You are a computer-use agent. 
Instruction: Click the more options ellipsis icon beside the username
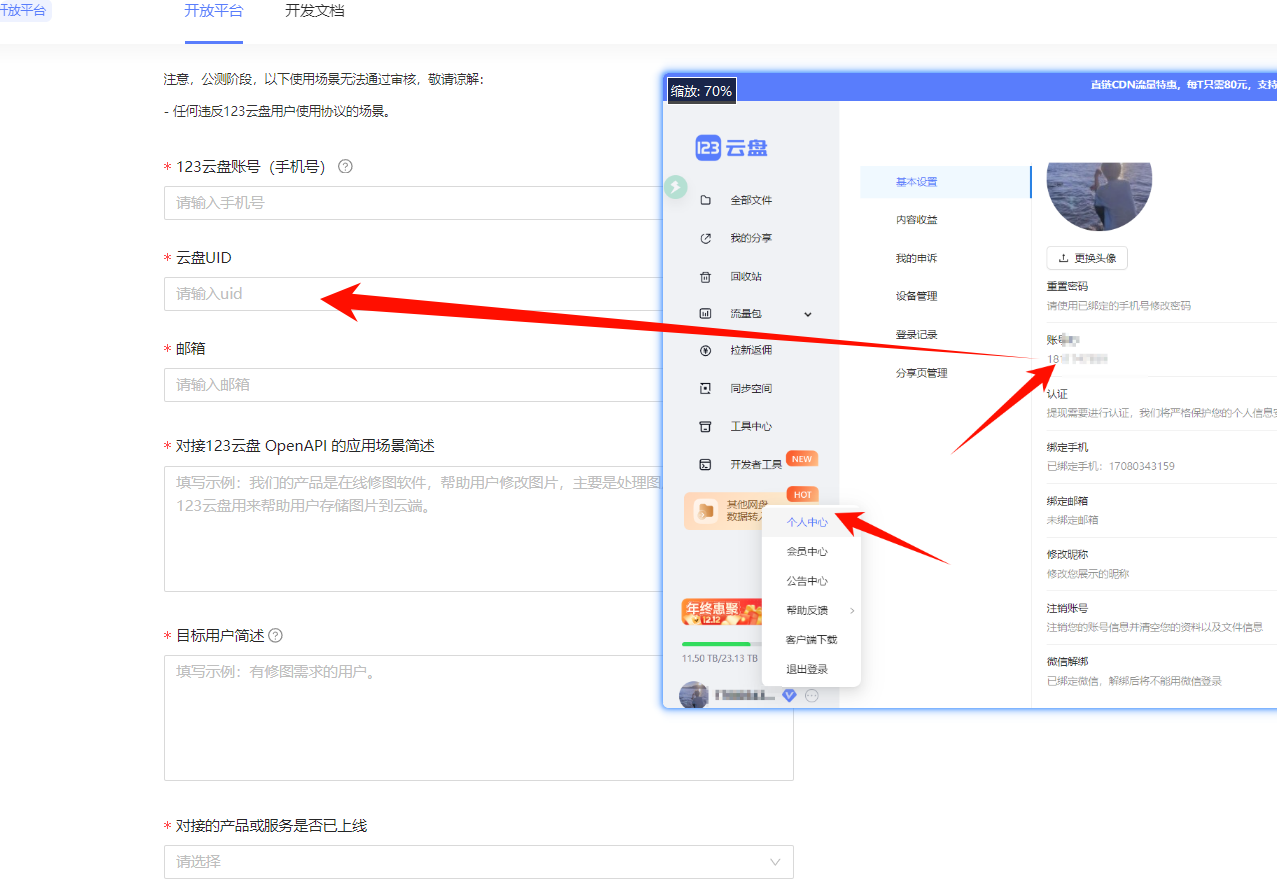tap(811, 696)
